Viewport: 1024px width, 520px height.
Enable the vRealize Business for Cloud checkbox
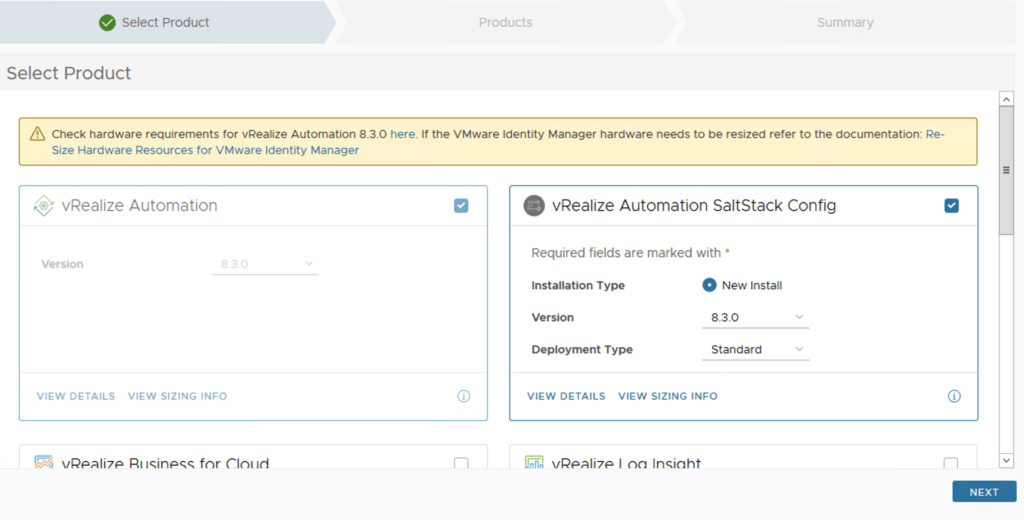pyautogui.click(x=461, y=463)
